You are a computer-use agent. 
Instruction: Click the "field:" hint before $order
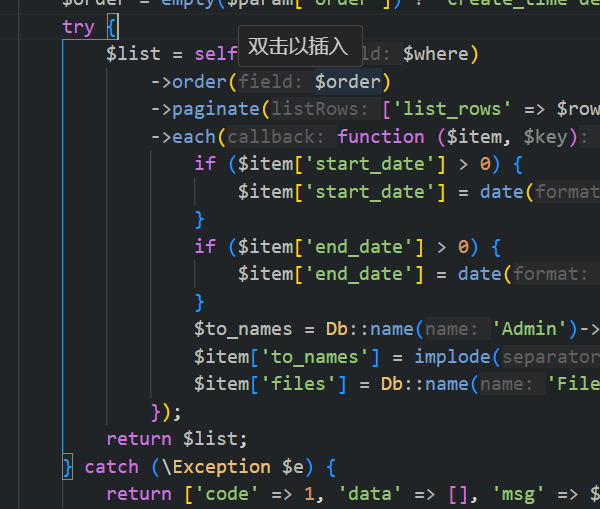pos(273,81)
